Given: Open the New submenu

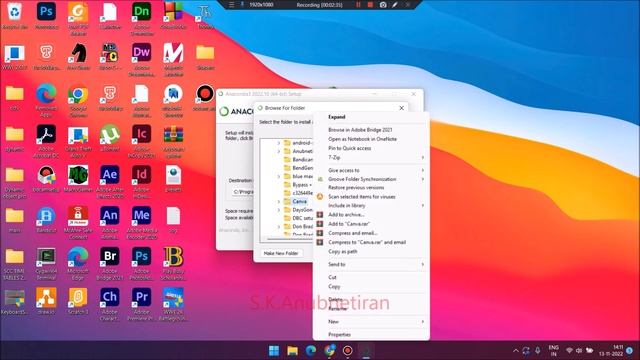Looking at the screenshot, I should click(x=371, y=322).
